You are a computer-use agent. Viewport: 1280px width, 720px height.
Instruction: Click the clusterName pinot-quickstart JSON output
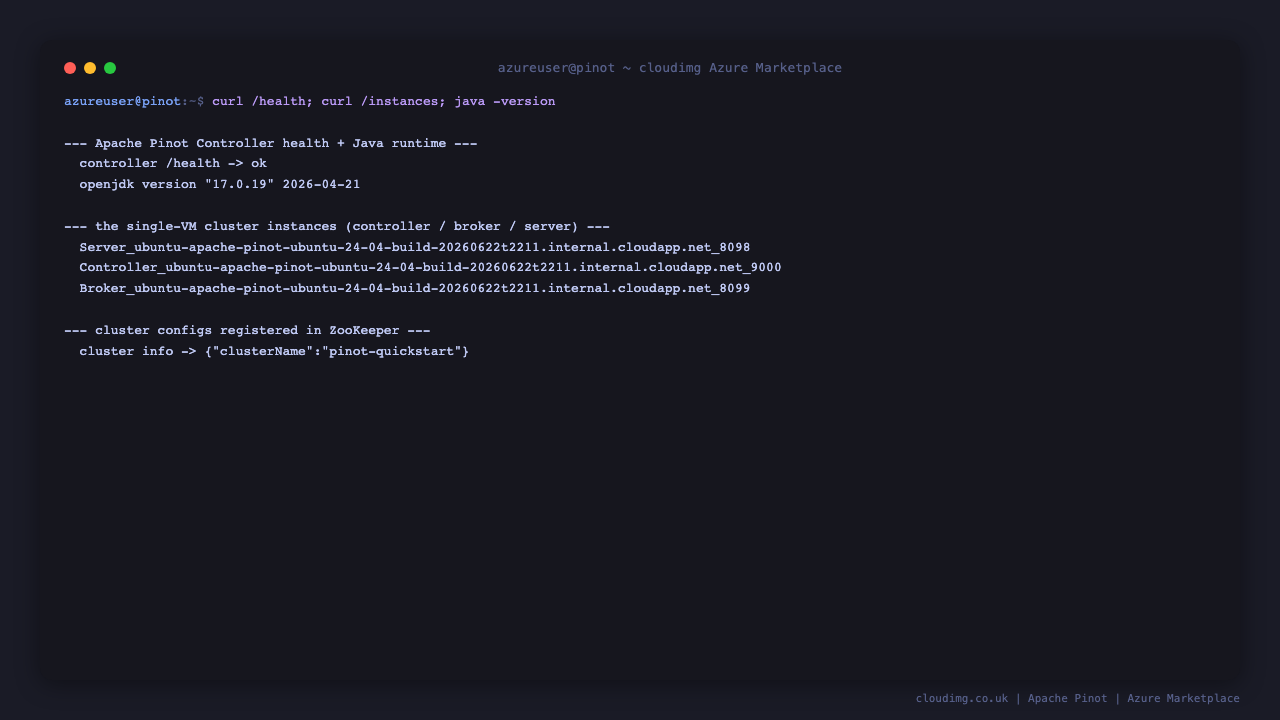pyautogui.click(x=337, y=352)
